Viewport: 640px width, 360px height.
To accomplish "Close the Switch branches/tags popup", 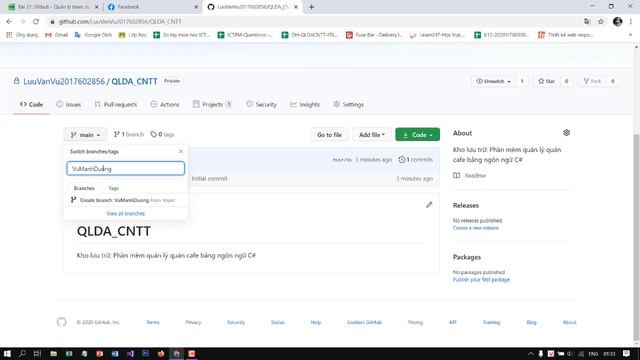I will [x=181, y=151].
